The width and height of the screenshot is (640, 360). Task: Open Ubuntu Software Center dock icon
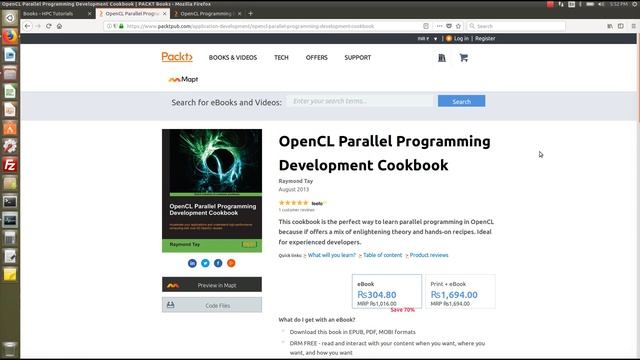10,128
